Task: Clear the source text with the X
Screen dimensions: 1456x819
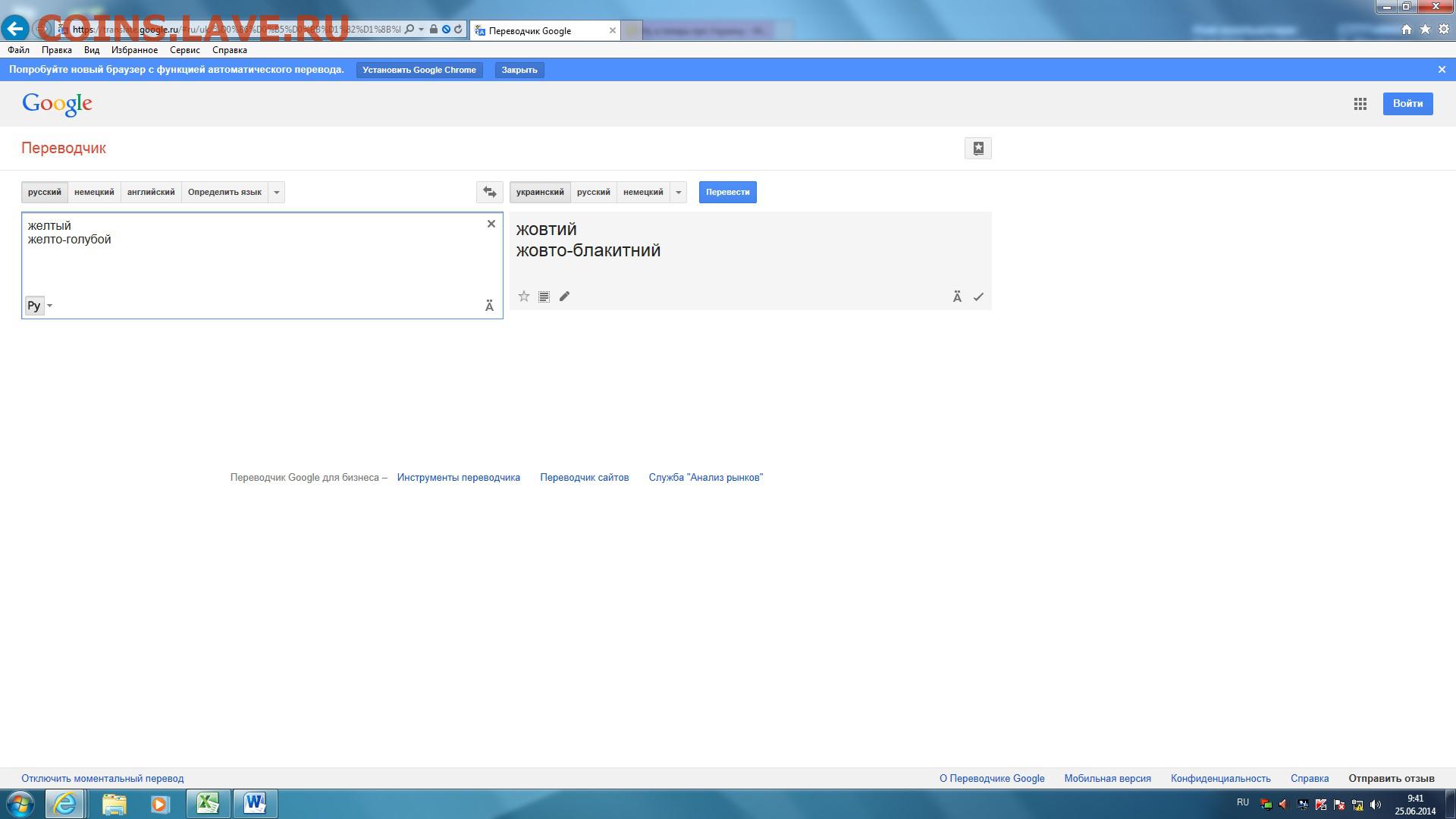Action: 491,224
